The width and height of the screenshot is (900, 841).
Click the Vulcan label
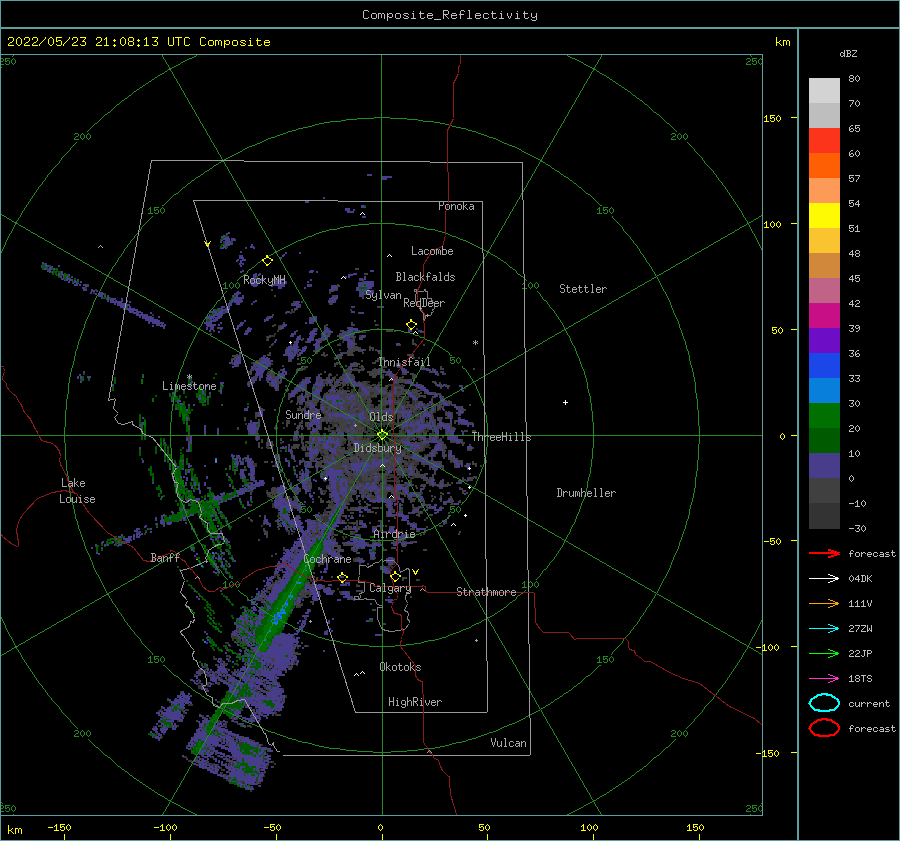point(509,743)
